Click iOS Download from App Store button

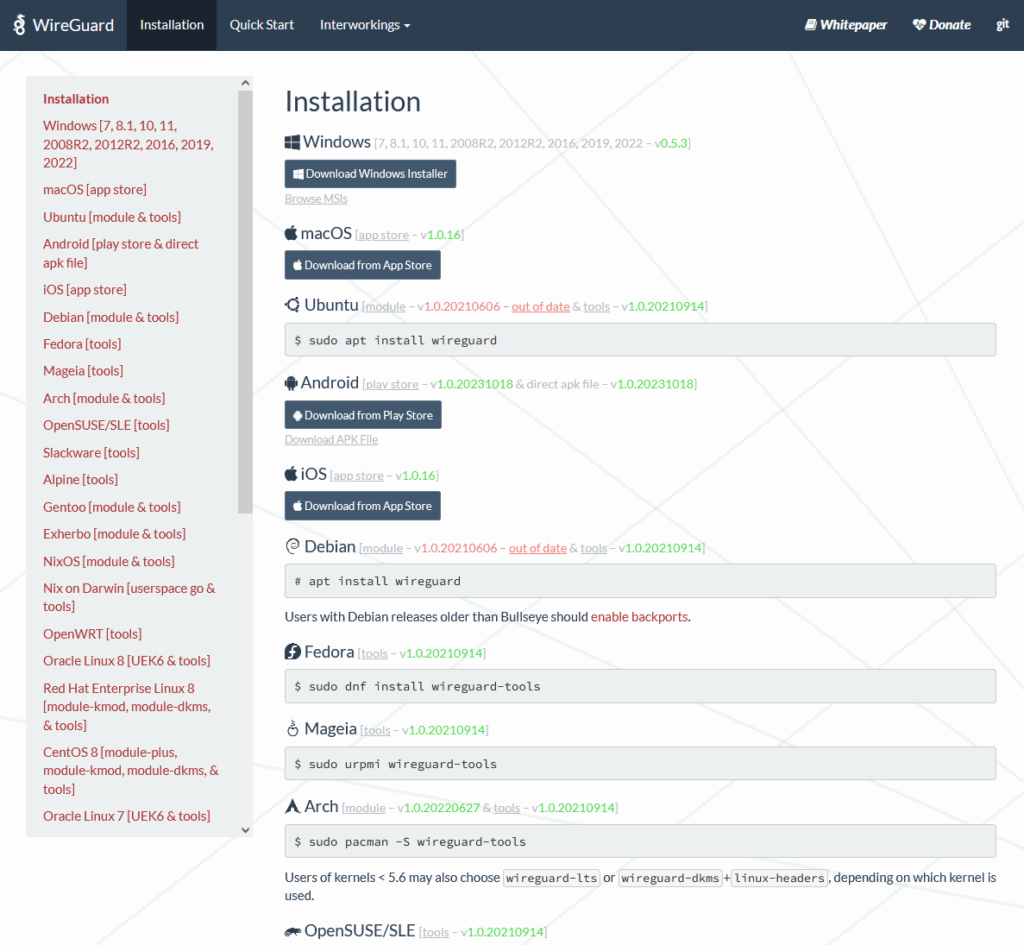[x=362, y=505]
